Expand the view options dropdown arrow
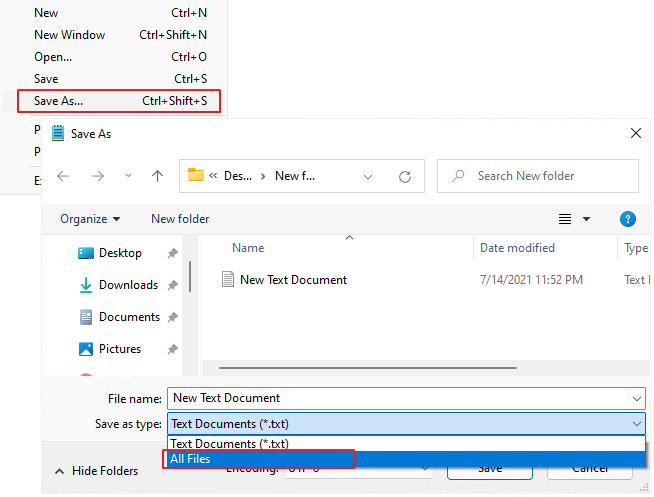This screenshot has width=654, height=497. pos(587,219)
